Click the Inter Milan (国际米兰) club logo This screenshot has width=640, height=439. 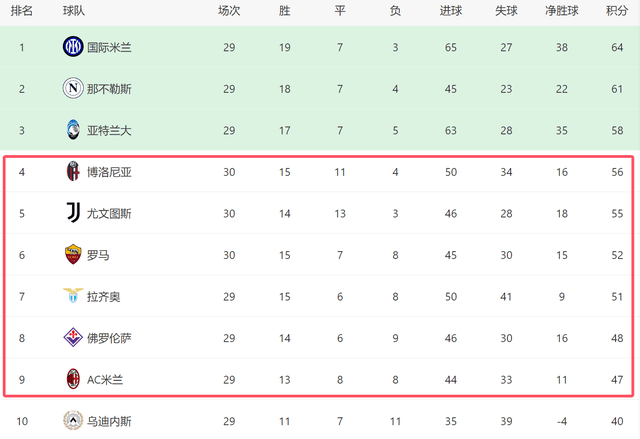(x=72, y=47)
